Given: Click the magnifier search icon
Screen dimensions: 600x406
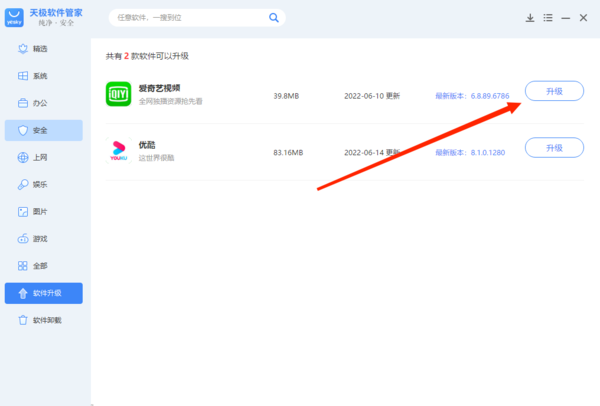Looking at the screenshot, I should click(274, 18).
